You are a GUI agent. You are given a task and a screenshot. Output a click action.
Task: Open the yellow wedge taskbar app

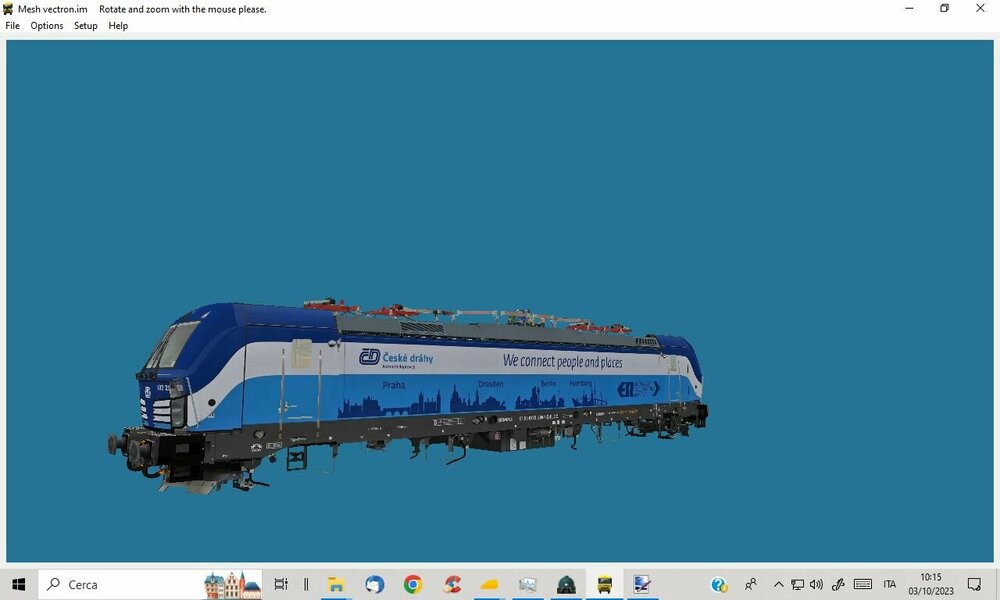(489, 584)
